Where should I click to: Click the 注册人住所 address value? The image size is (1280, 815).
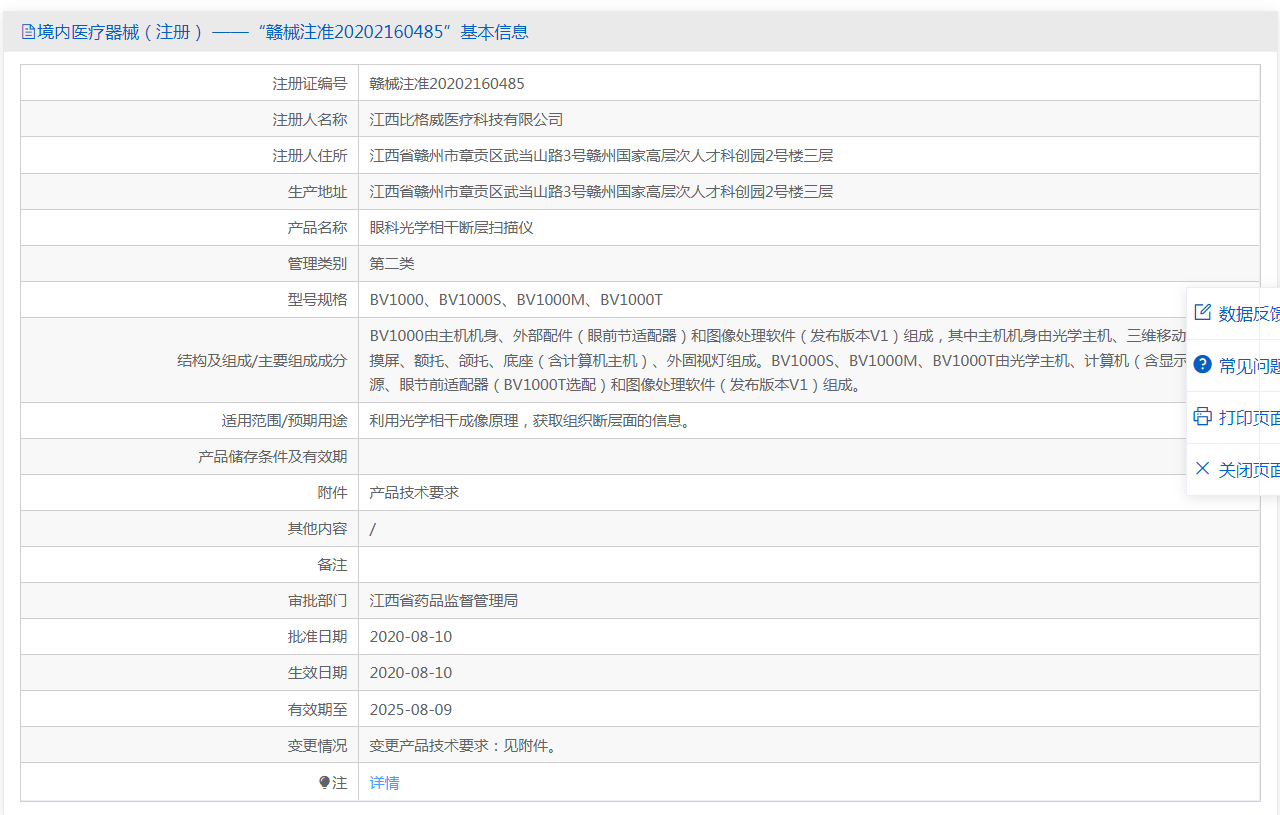[601, 155]
